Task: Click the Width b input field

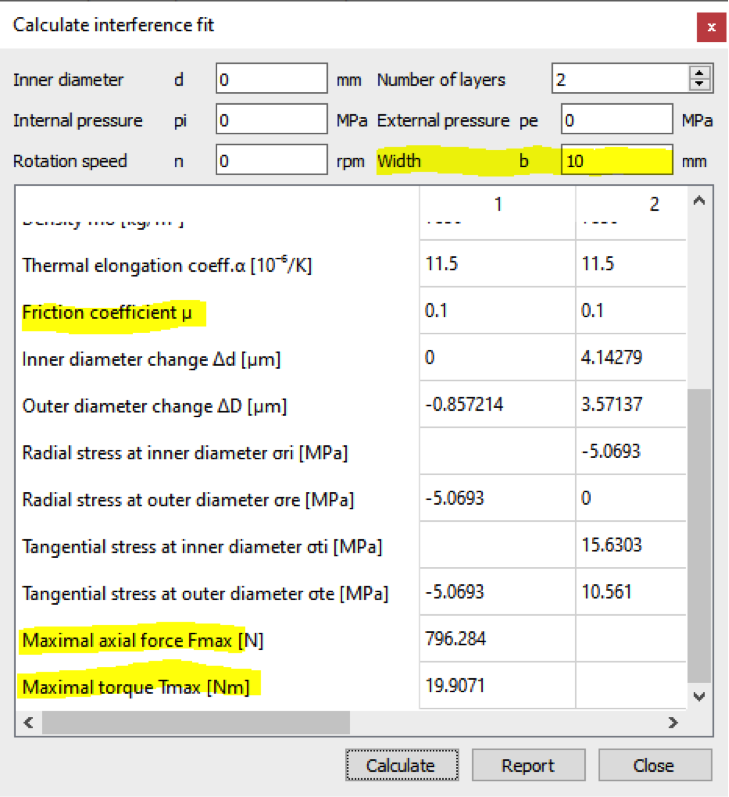Action: pyautogui.click(x=616, y=160)
